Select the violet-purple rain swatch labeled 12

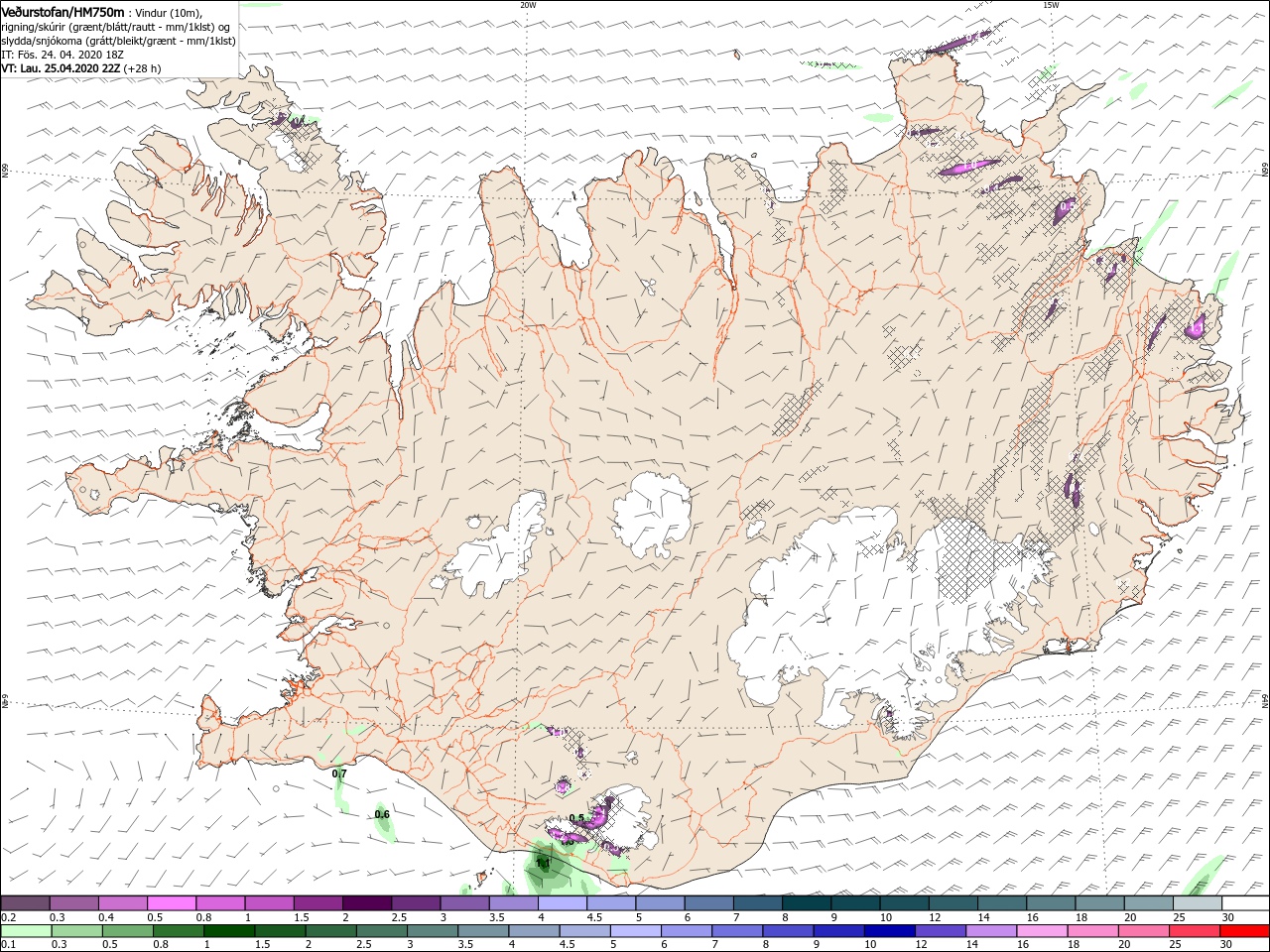click(939, 931)
